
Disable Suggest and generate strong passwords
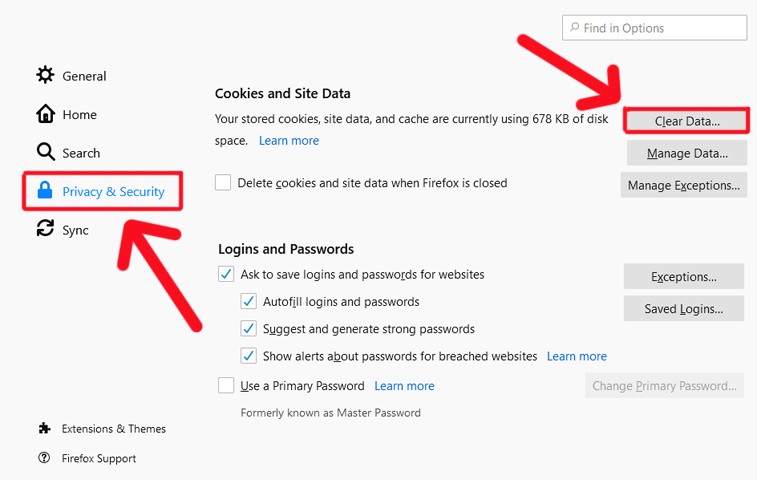pyautogui.click(x=248, y=328)
